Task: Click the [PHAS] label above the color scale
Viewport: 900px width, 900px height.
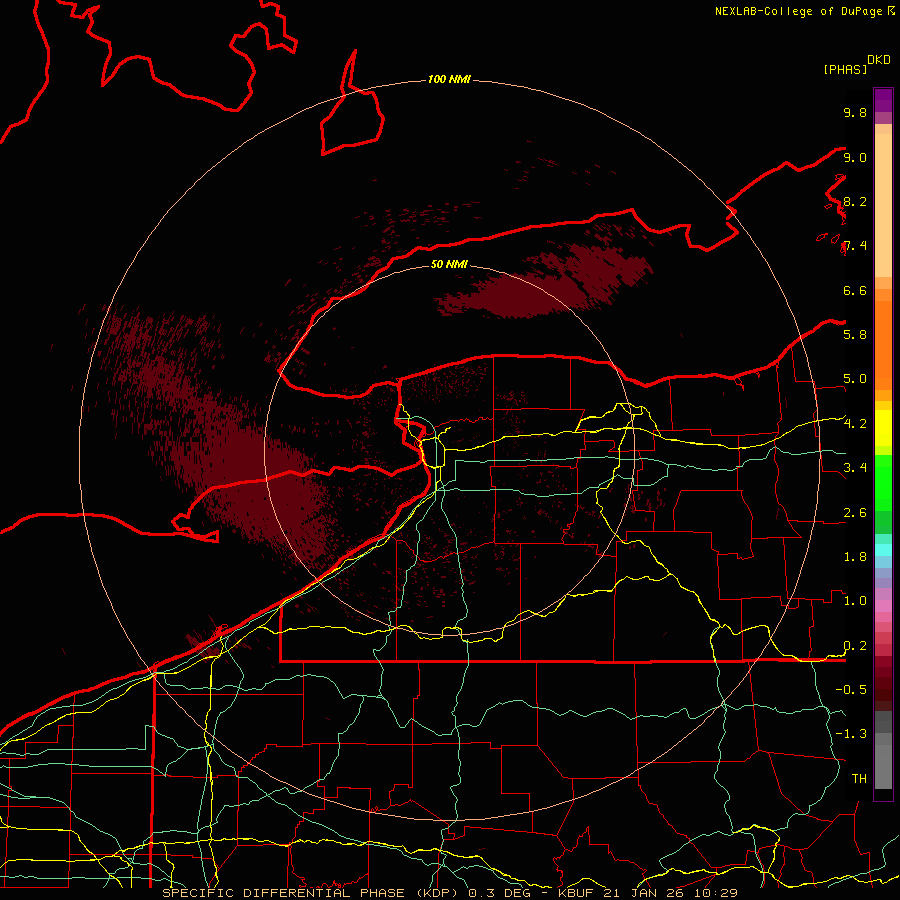Action: pyautogui.click(x=845, y=69)
